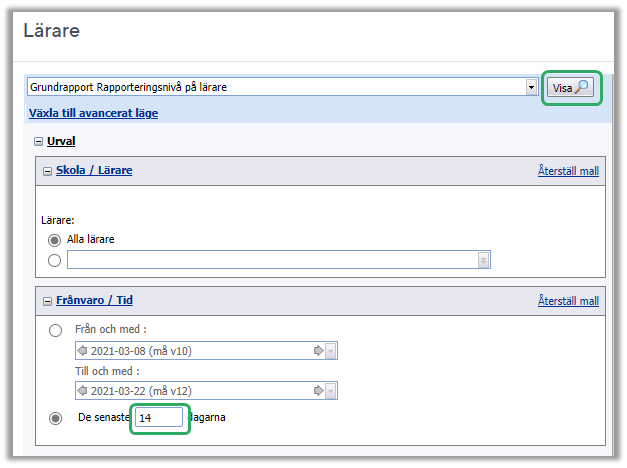The height and width of the screenshot is (468, 627).
Task: Collapse the Frånvaro / Tid panel icon
Action: [47, 300]
